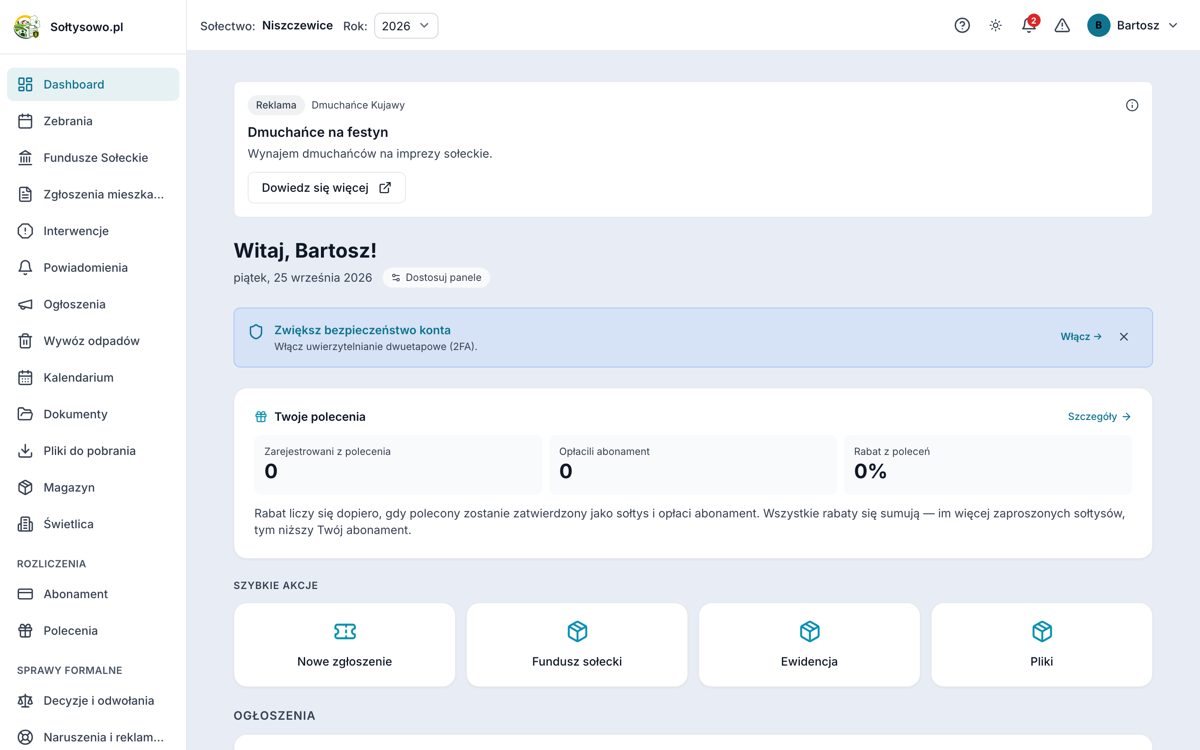Open notifications bell with red badge
This screenshot has height=750, width=1200.
(1029, 25)
